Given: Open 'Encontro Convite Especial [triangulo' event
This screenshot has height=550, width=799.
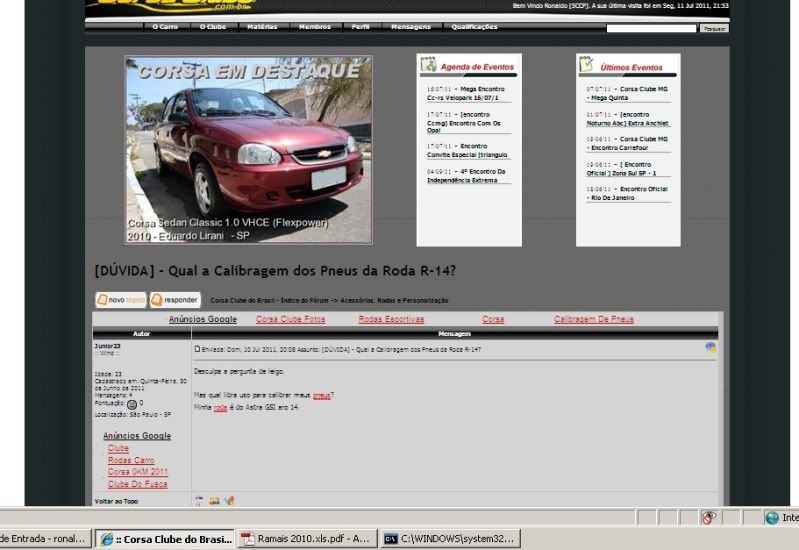Looking at the screenshot, I should (x=468, y=150).
